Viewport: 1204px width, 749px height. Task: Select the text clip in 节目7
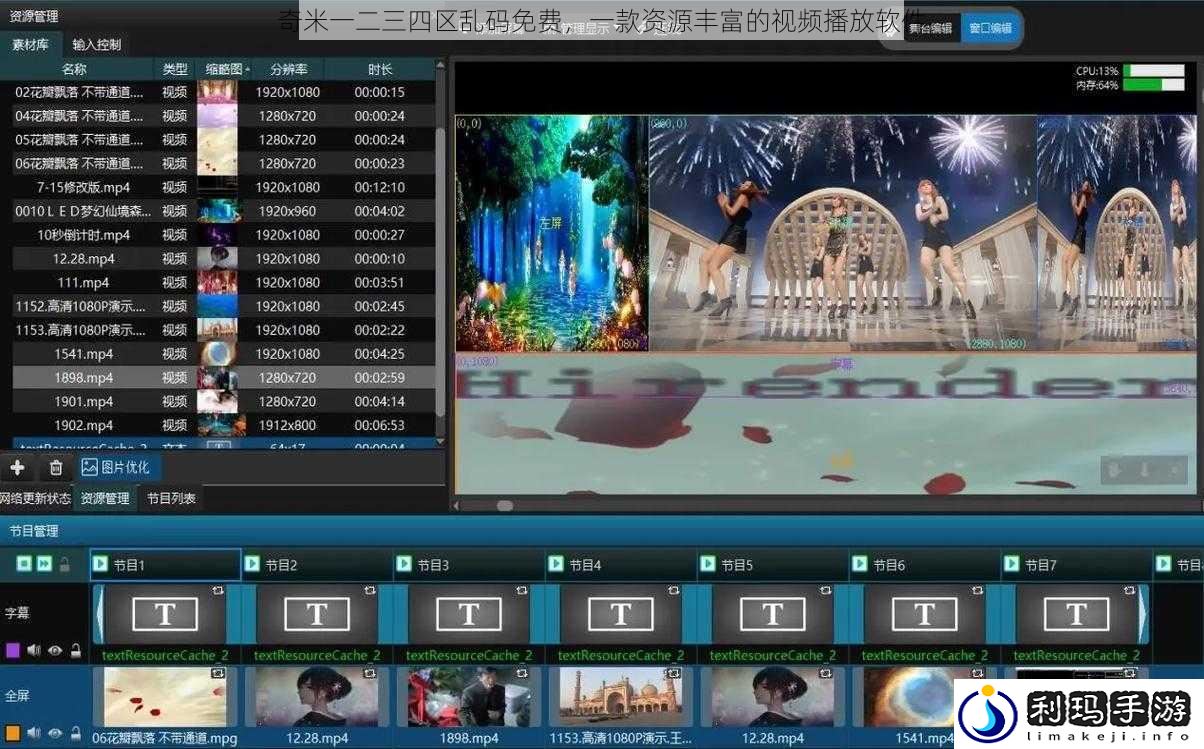1077,614
